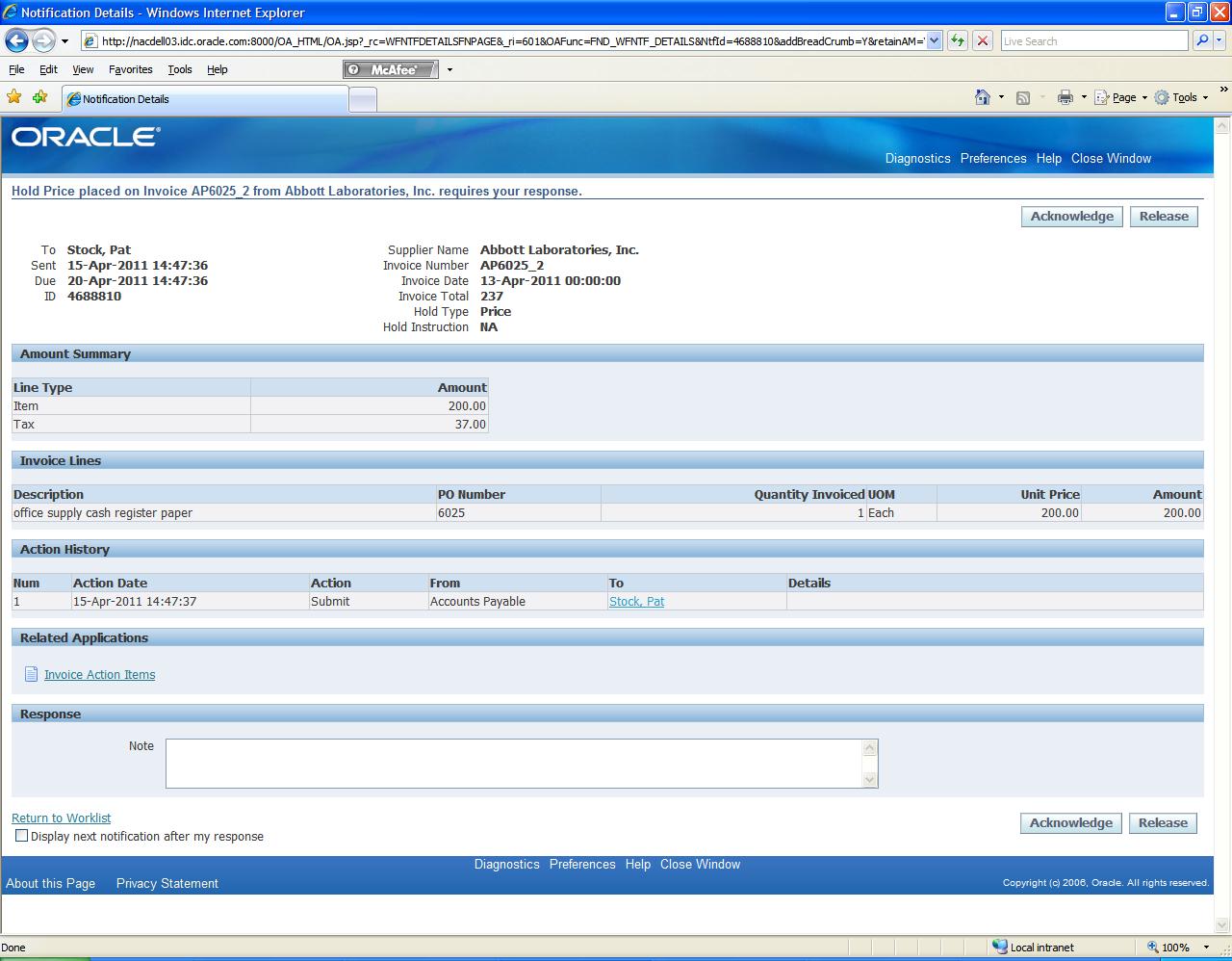This screenshot has height=961, width=1232.
Task: Click the Print icon in the command bar
Action: (1065, 97)
